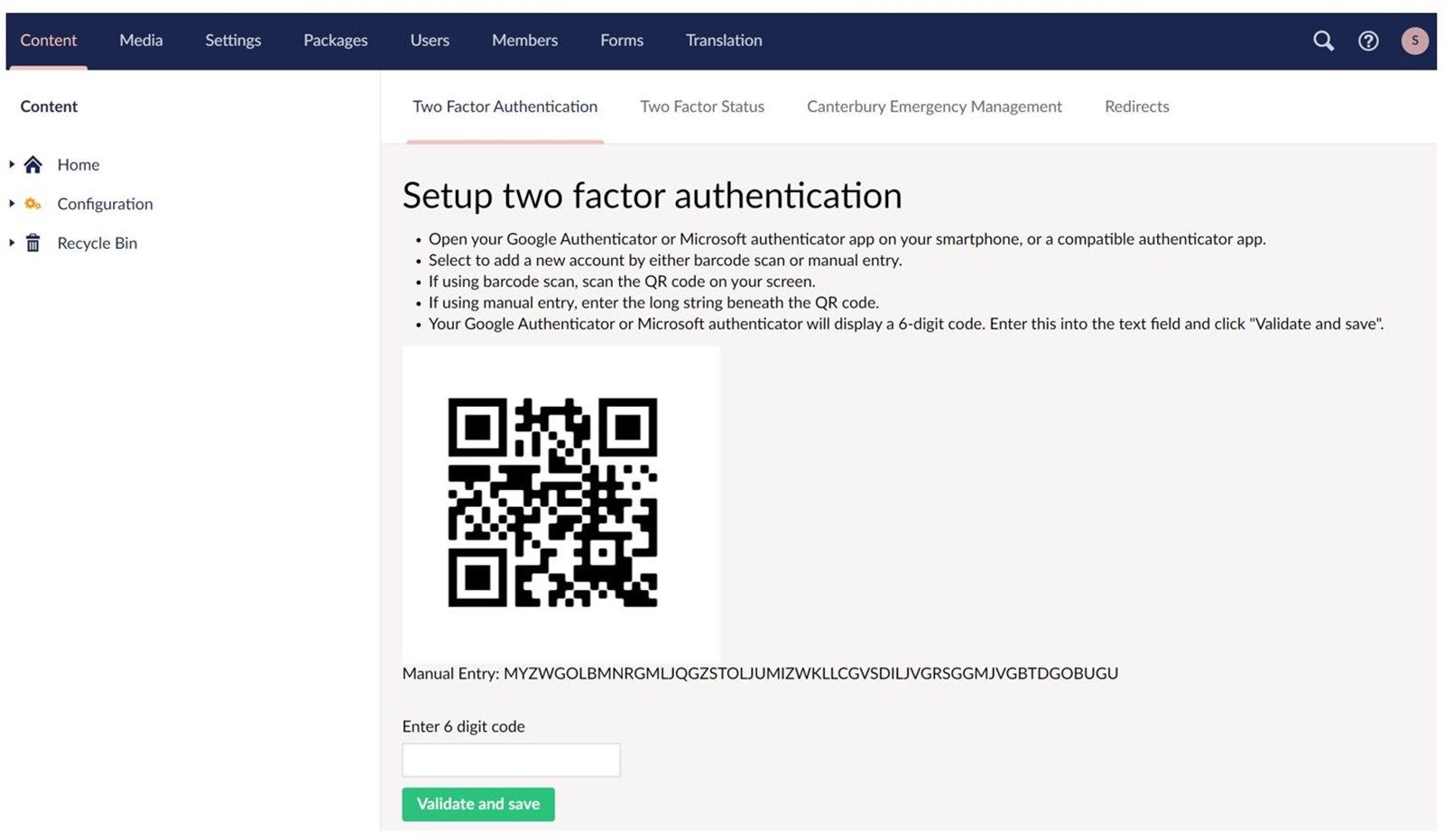Expand the Recycle Bin tree node
The width and height of the screenshot is (1444, 840).
12,243
